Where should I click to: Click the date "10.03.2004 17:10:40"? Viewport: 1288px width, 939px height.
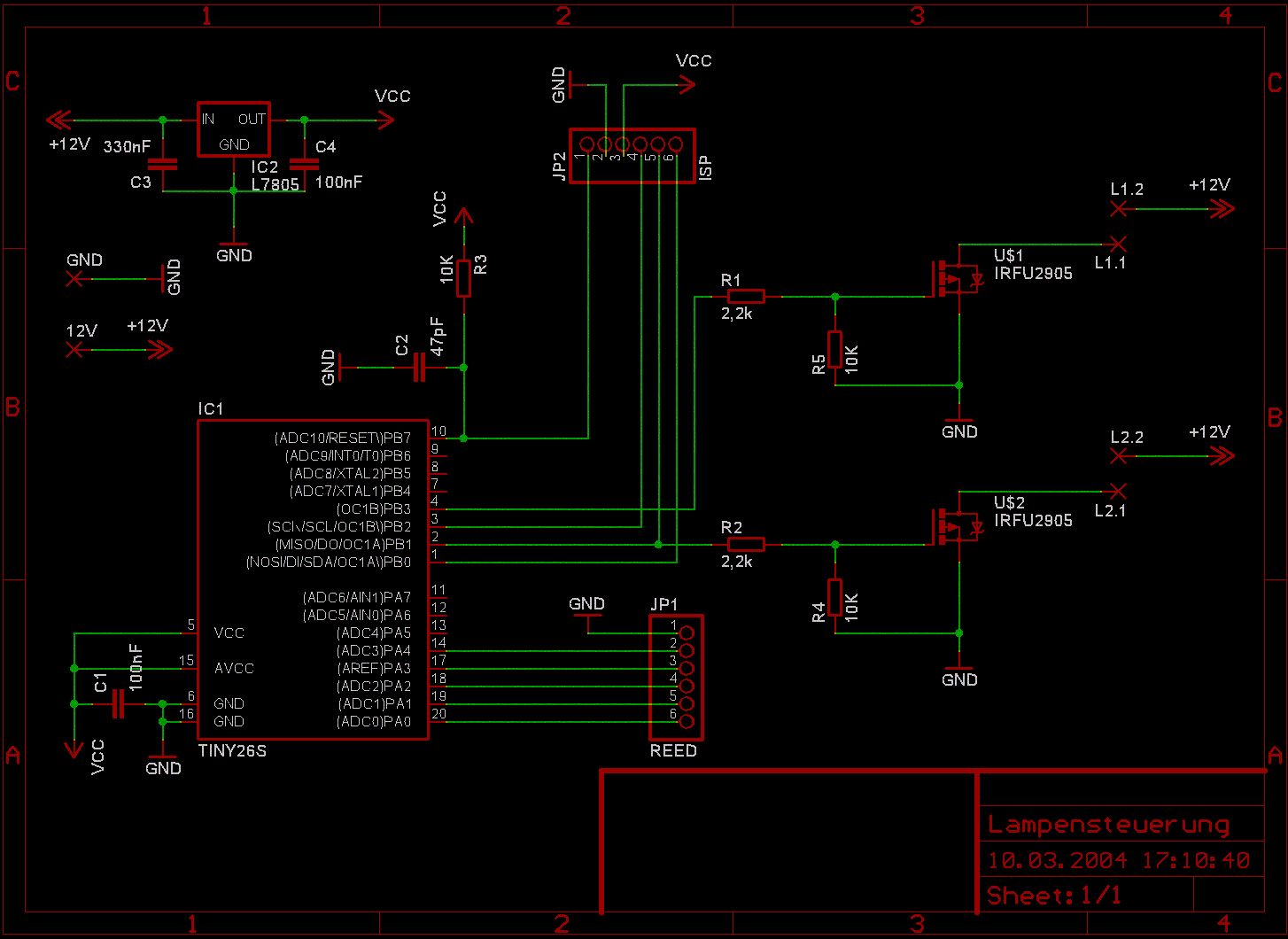(x=1119, y=860)
